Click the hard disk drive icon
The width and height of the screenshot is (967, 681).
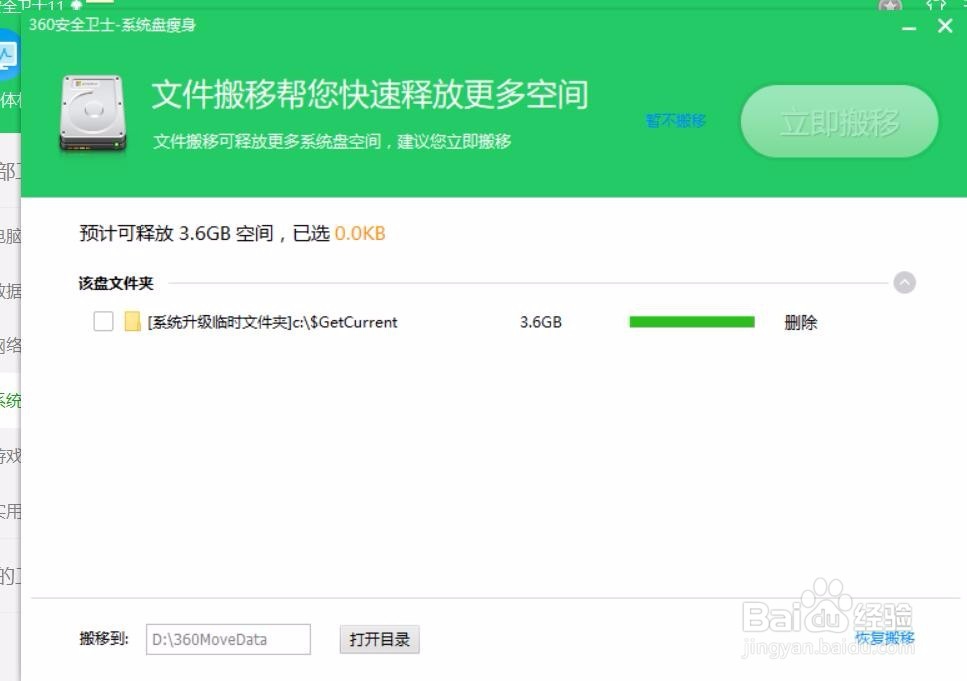pyautogui.click(x=93, y=113)
